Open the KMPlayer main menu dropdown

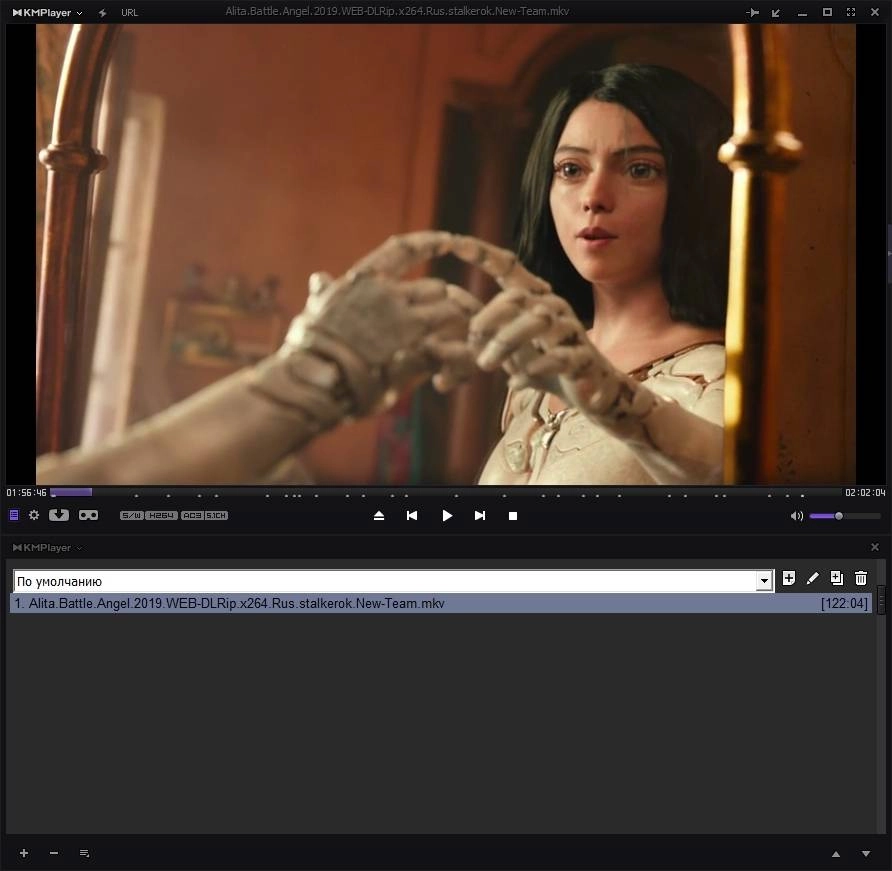click(48, 13)
